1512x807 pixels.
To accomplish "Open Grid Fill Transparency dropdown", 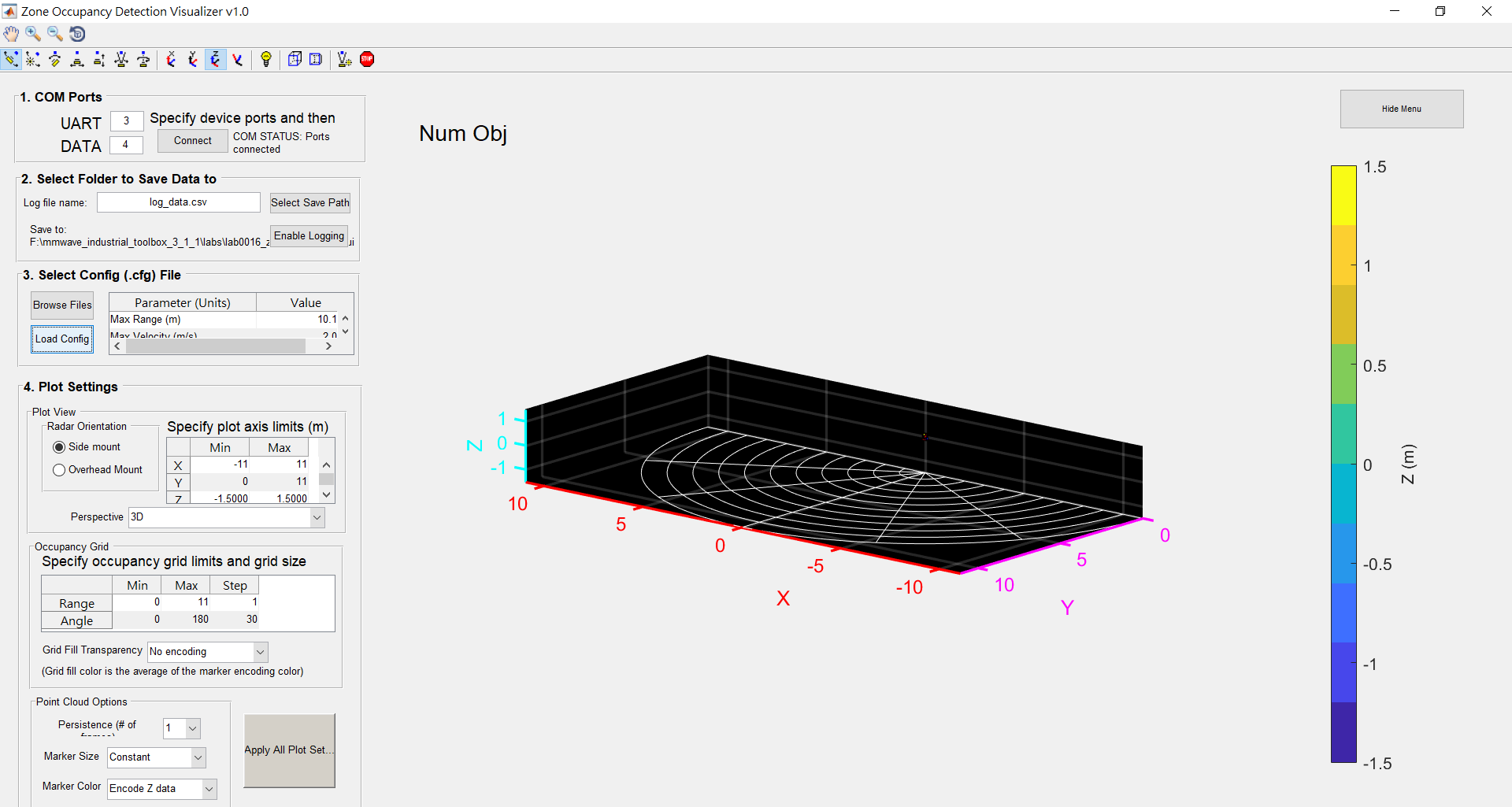I will (x=260, y=652).
